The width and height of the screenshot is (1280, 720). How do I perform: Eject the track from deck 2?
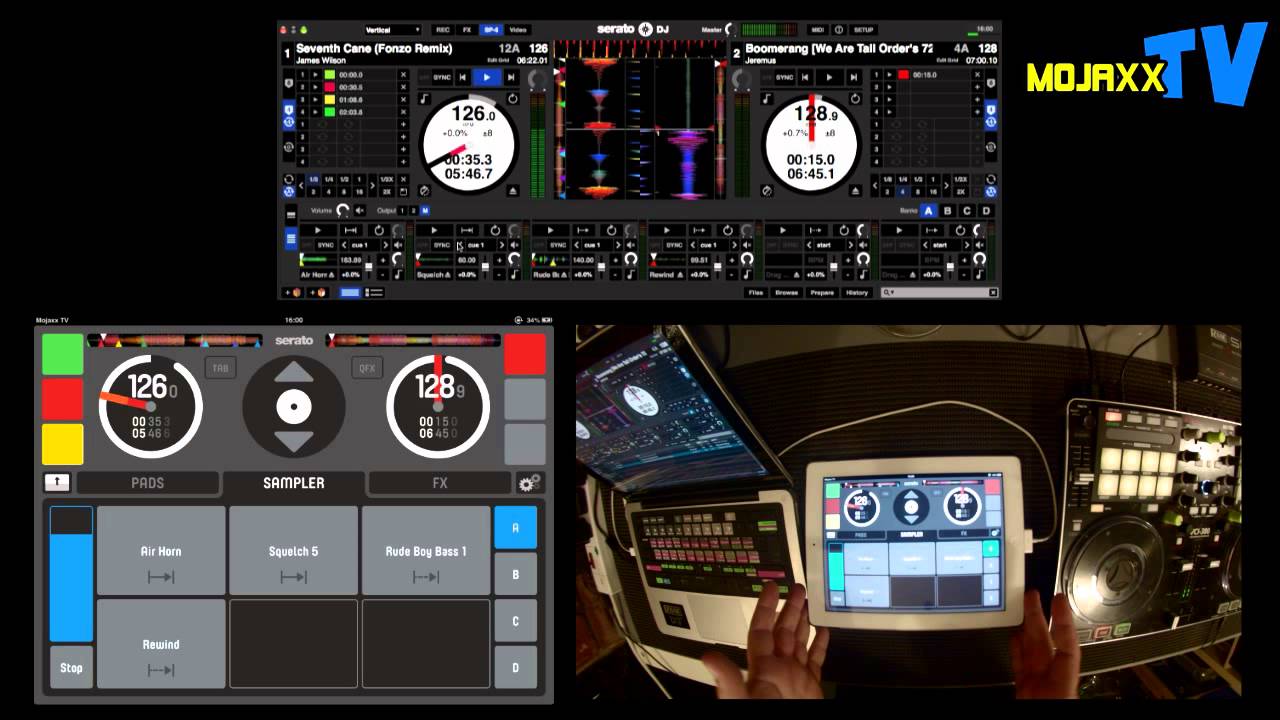(x=855, y=190)
